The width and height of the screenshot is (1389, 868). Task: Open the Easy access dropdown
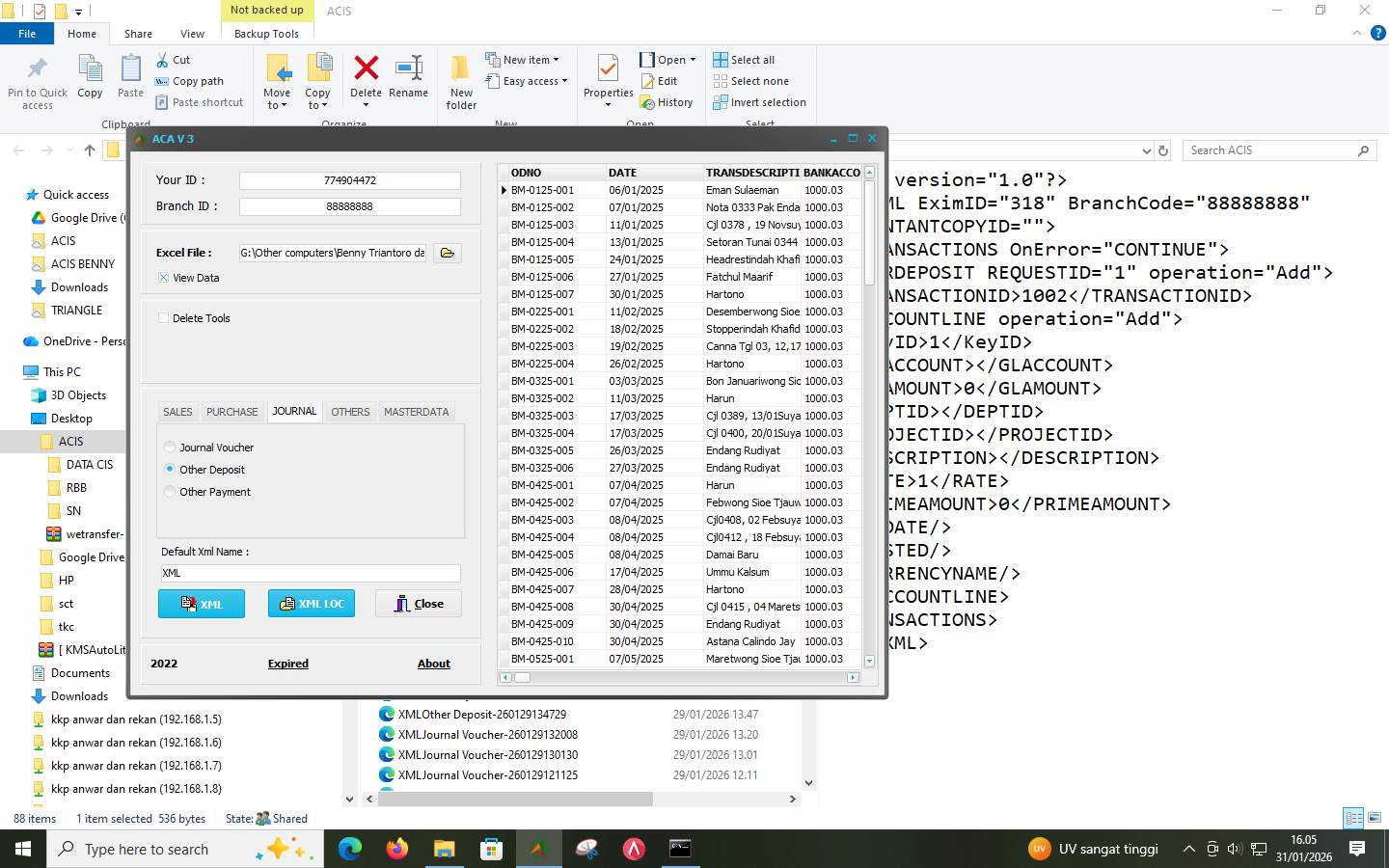click(528, 81)
